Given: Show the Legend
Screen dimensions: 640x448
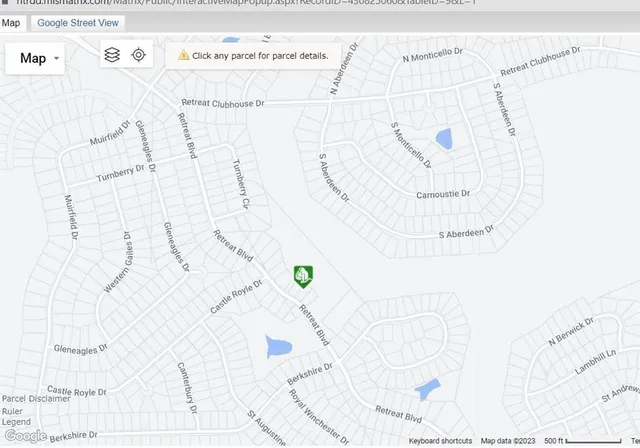Looking at the screenshot, I should point(15,421).
